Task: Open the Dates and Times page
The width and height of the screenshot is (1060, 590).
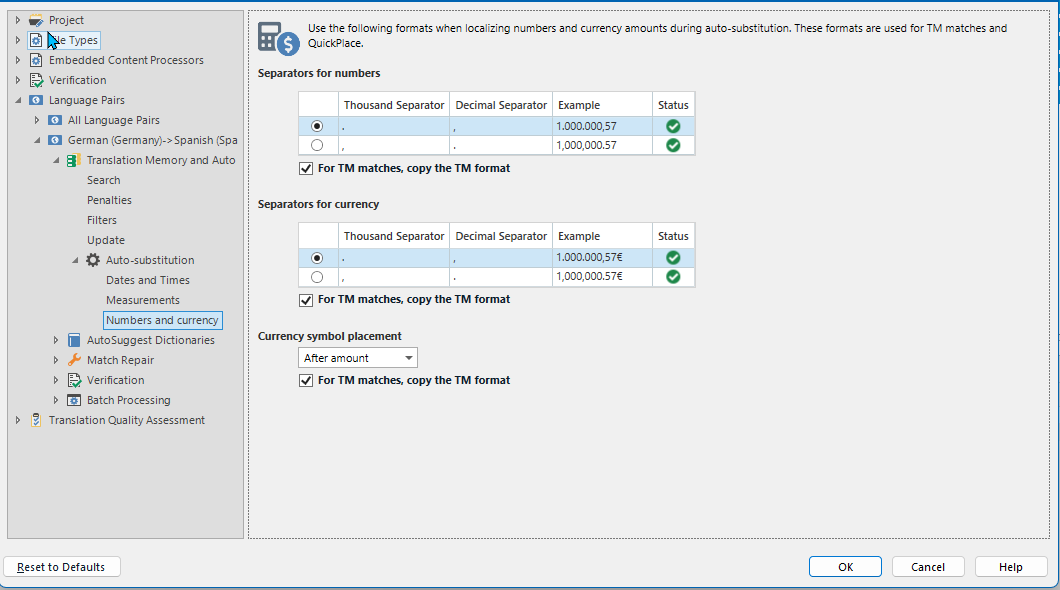Action: (x=148, y=280)
